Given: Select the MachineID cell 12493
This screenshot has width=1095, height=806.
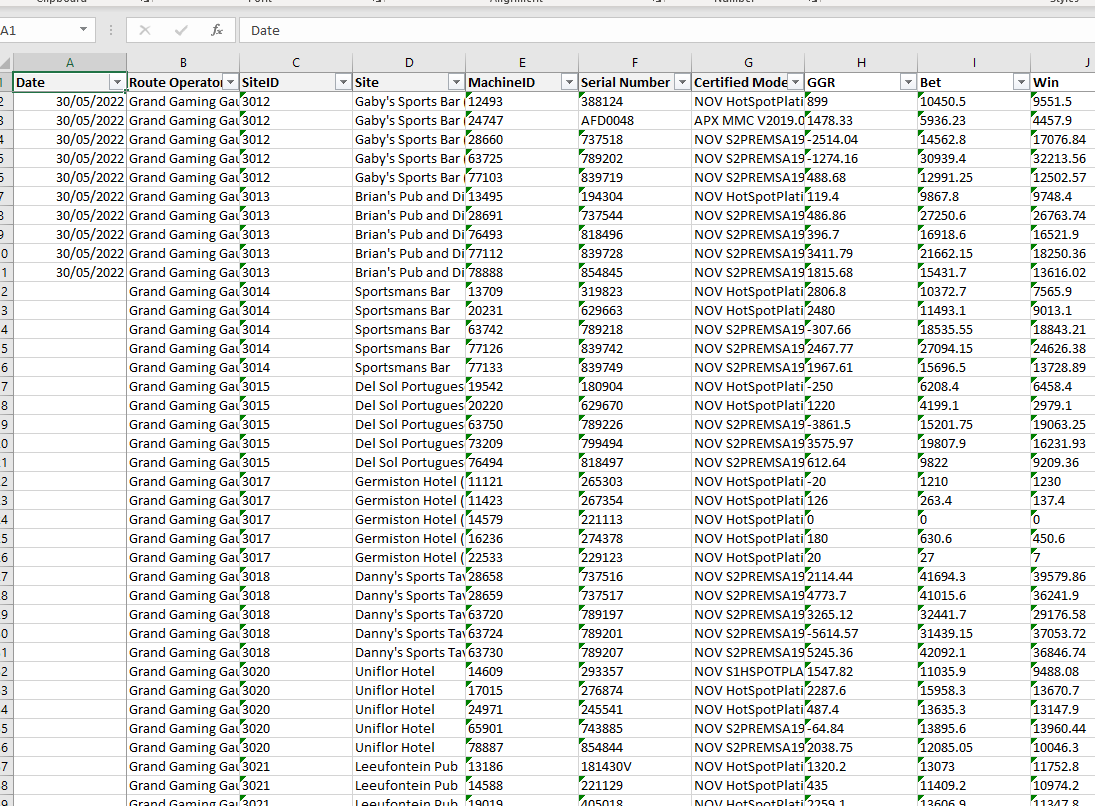Looking at the screenshot, I should point(522,101).
